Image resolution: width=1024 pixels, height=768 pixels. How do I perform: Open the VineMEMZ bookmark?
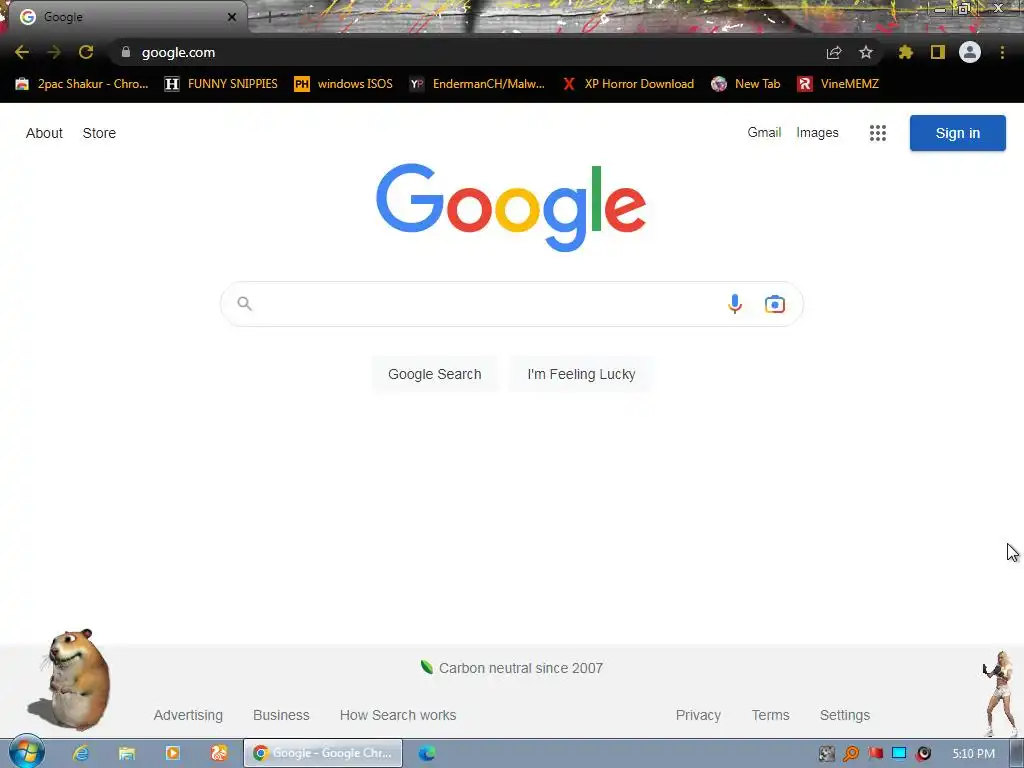(838, 84)
